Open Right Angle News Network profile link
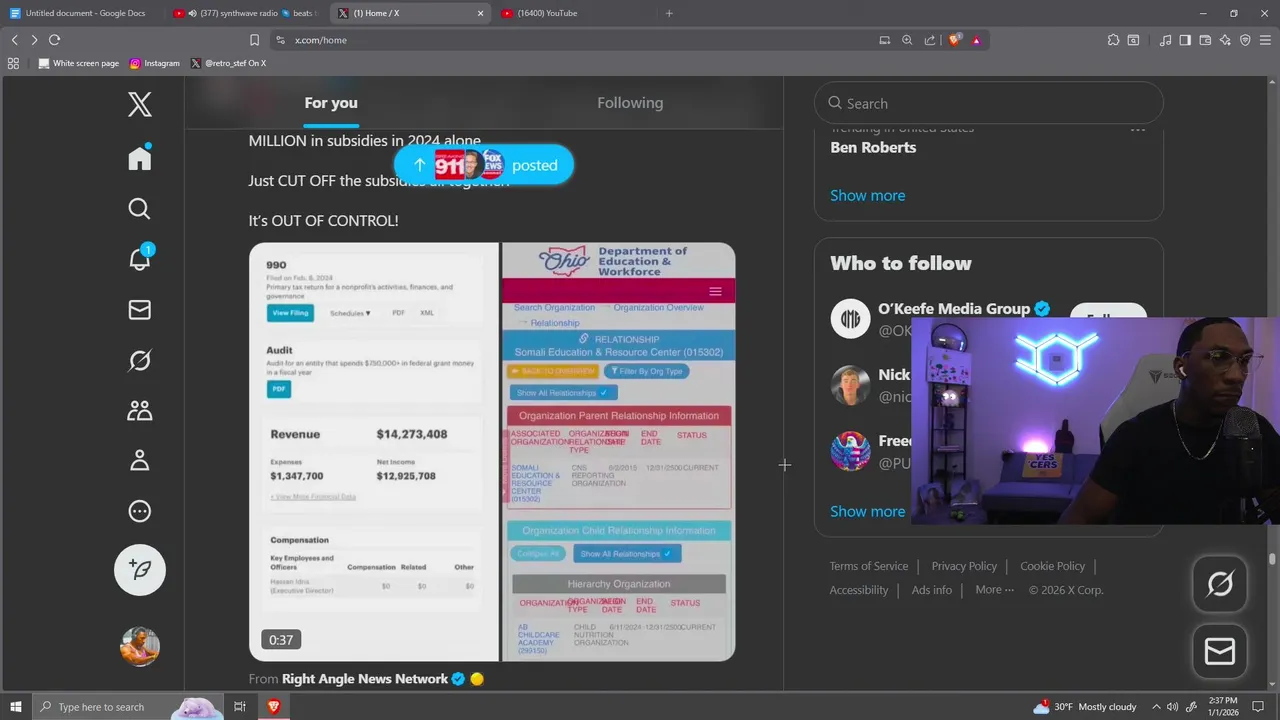The width and height of the screenshot is (1280, 720). click(365, 679)
